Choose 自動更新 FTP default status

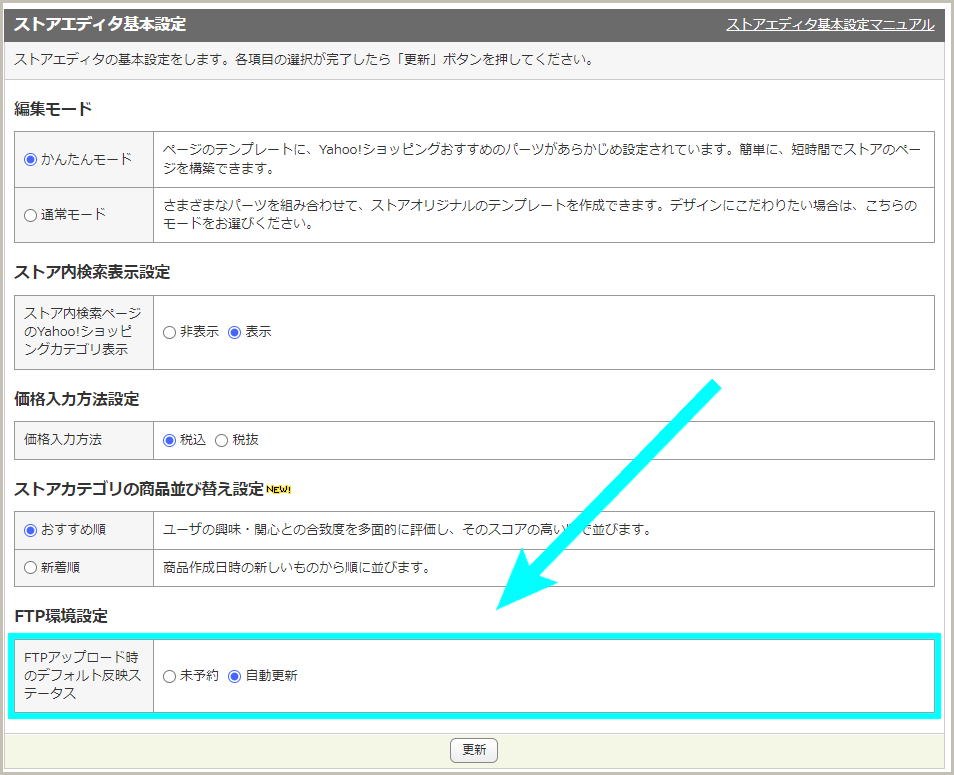(234, 676)
